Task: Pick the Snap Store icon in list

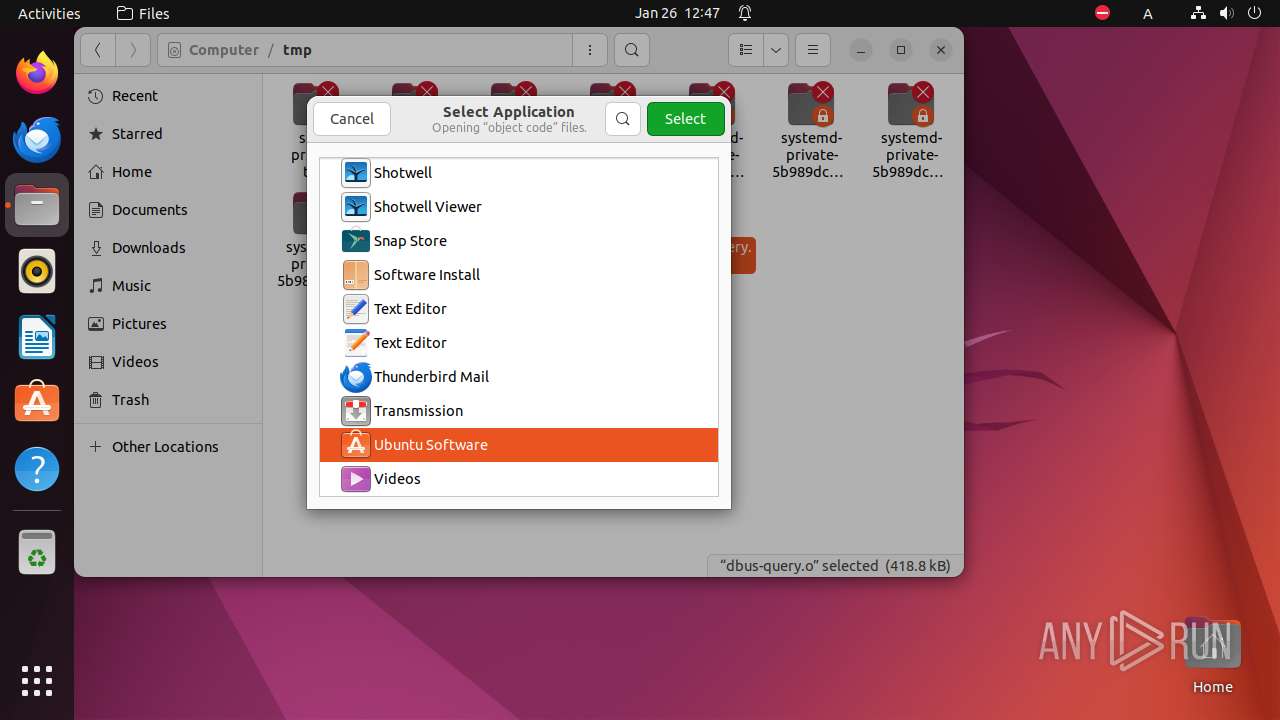Action: (x=356, y=241)
